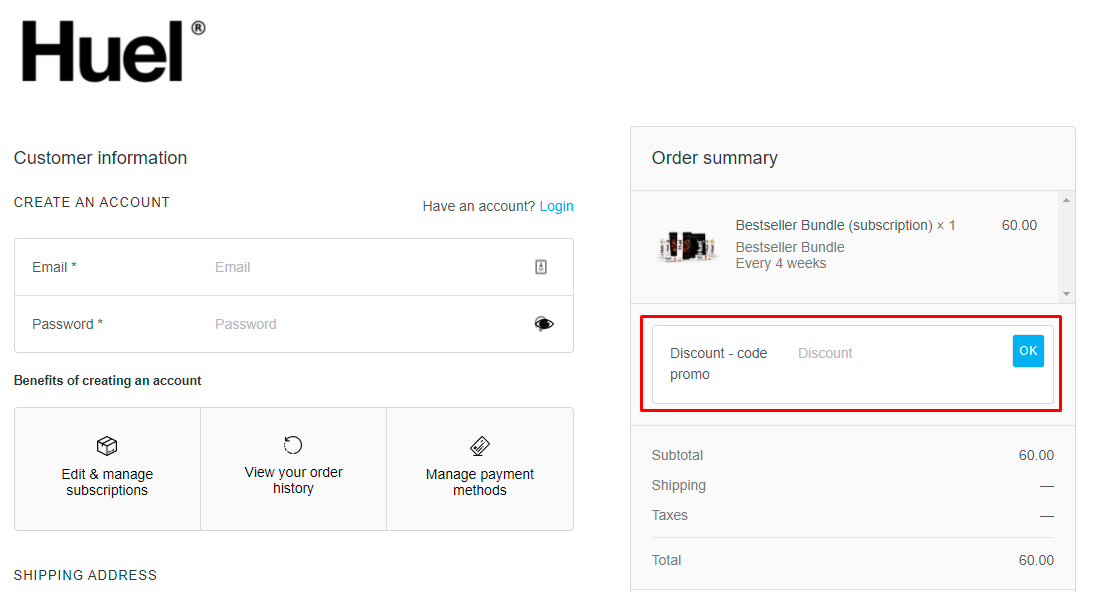Click the Edit & manage subscriptions box icon
The image size is (1109, 592).
tap(107, 446)
